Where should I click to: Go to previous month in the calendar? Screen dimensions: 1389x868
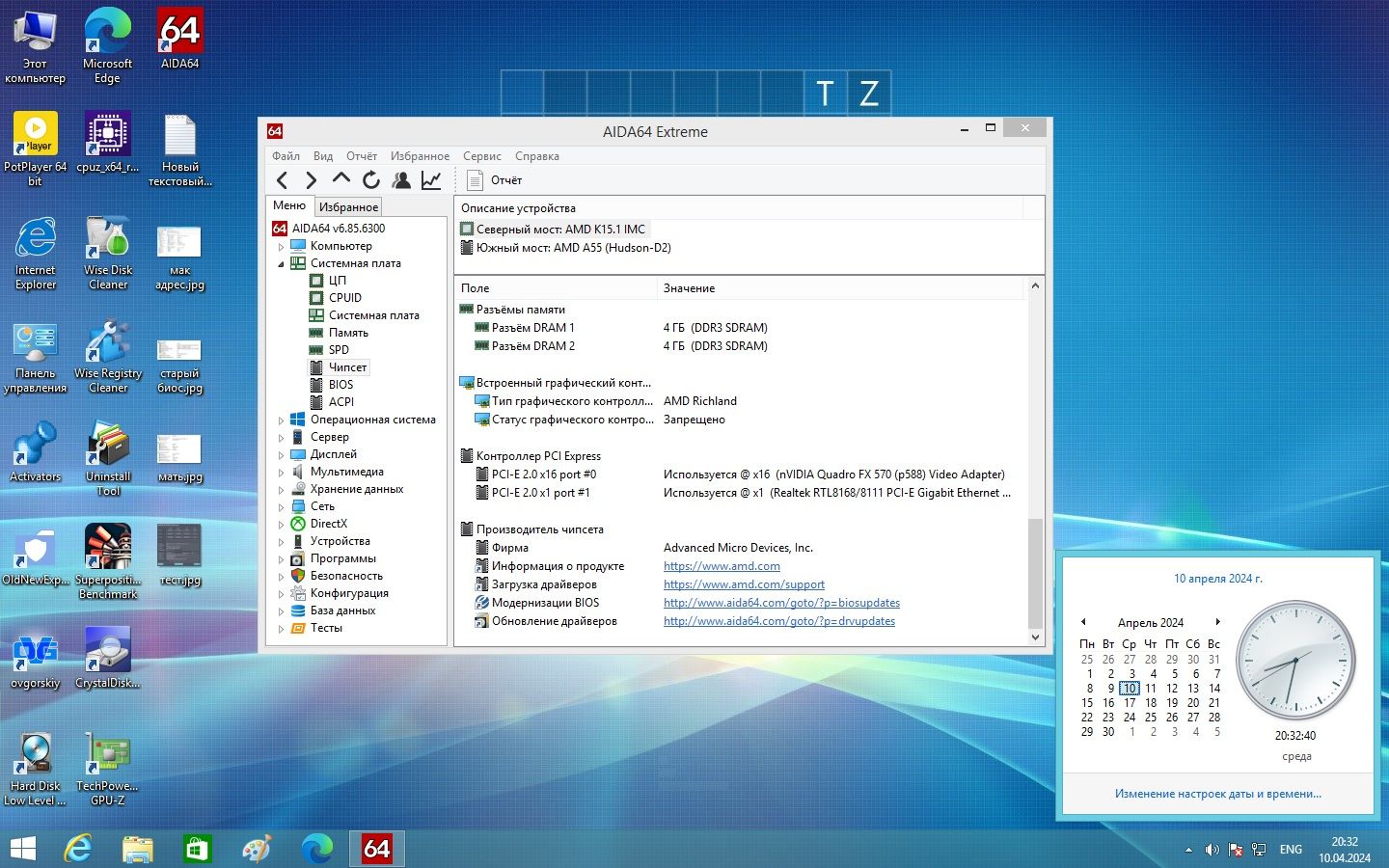point(1083,622)
